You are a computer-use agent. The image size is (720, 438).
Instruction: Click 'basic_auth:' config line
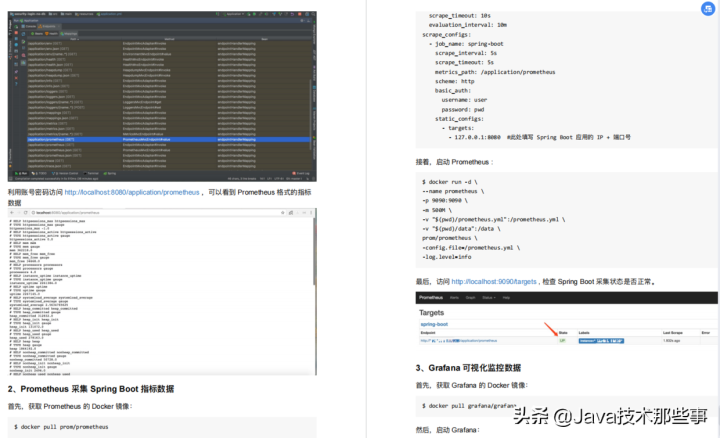[x=452, y=91]
